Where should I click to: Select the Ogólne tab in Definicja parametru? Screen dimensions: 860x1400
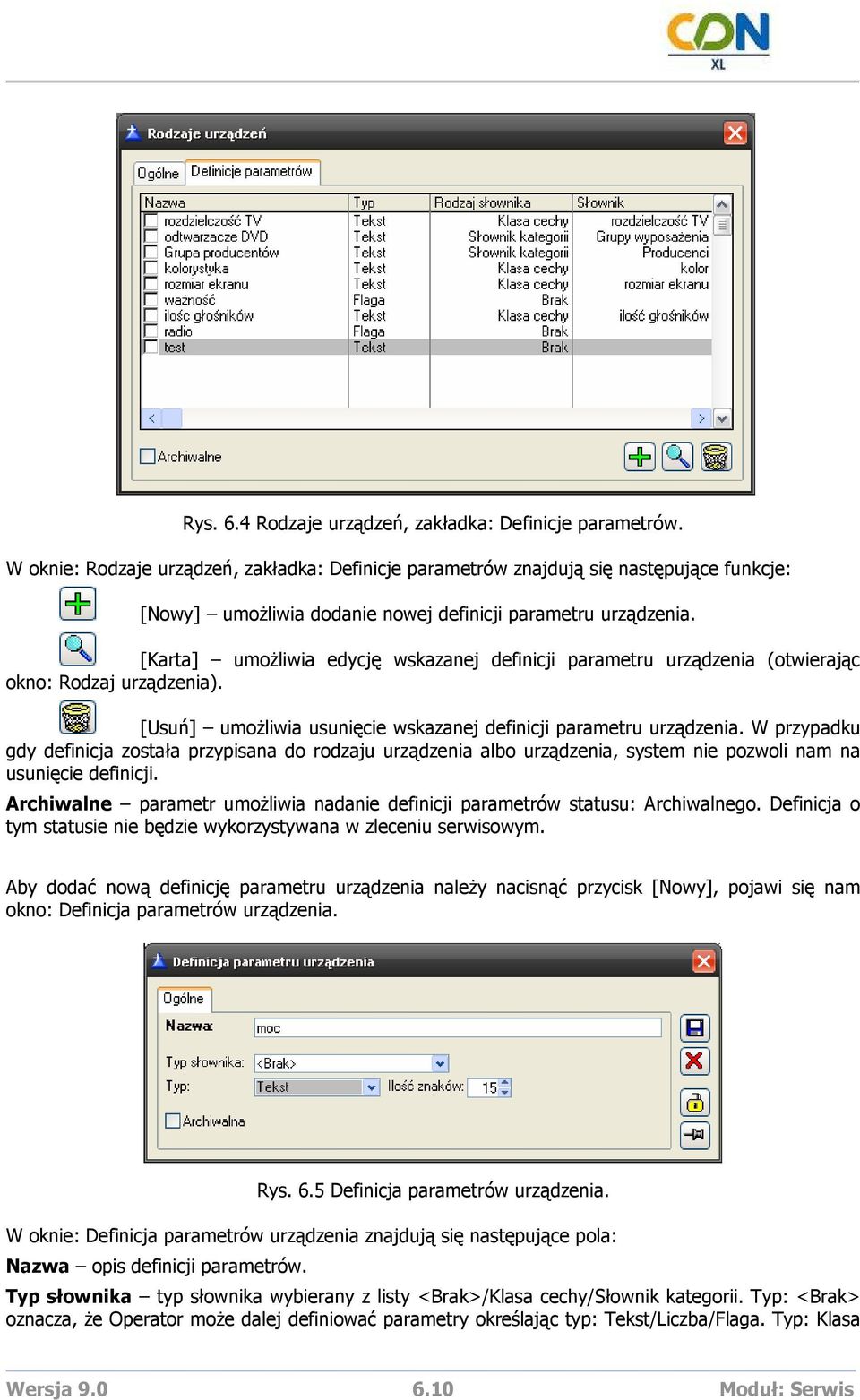184,999
